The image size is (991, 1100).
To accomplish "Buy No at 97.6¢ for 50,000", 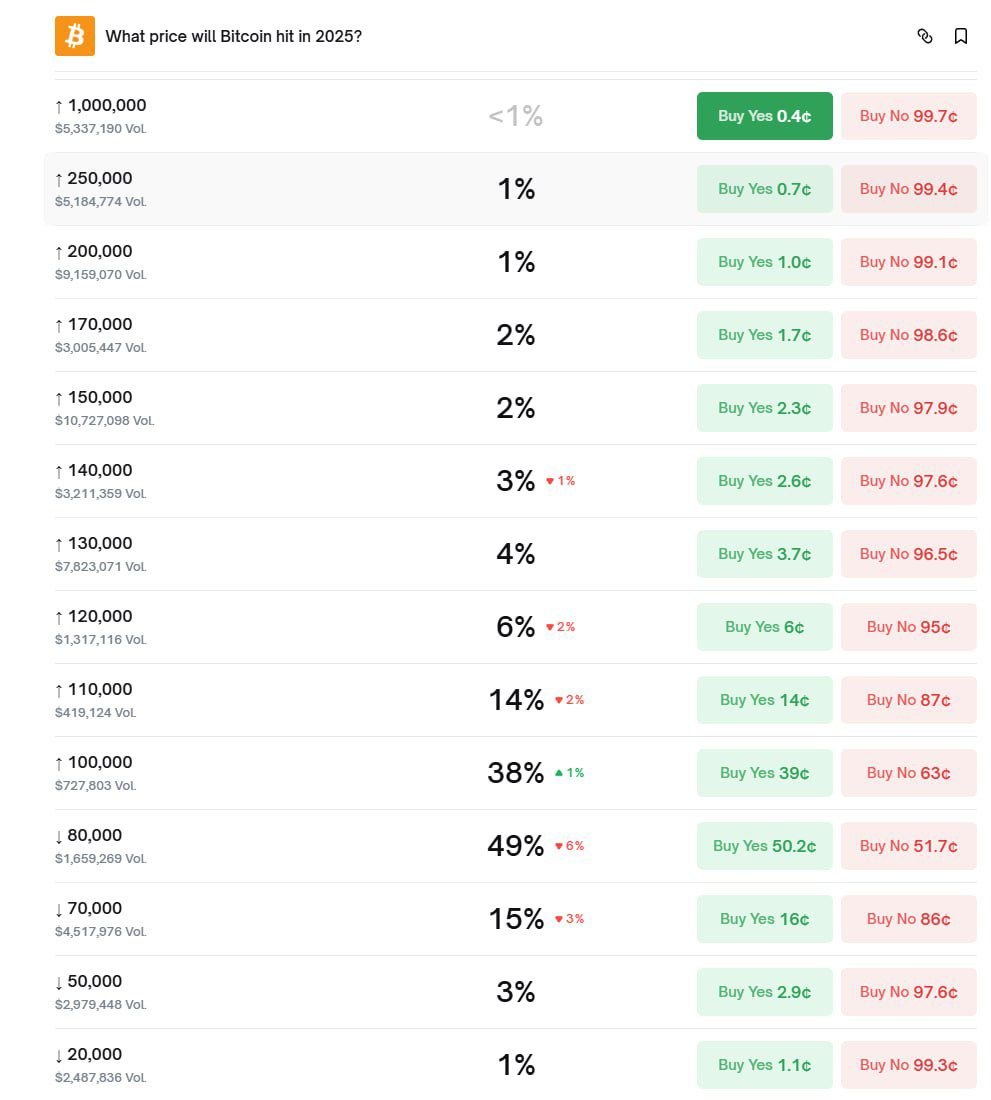I will pos(908,992).
